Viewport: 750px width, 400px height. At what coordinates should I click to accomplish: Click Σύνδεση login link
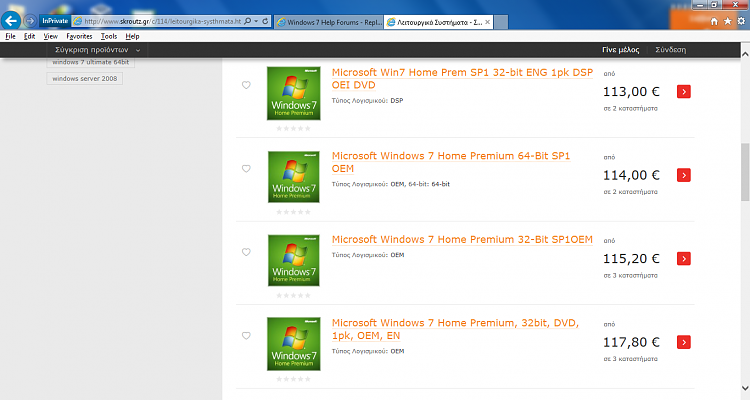(671, 50)
